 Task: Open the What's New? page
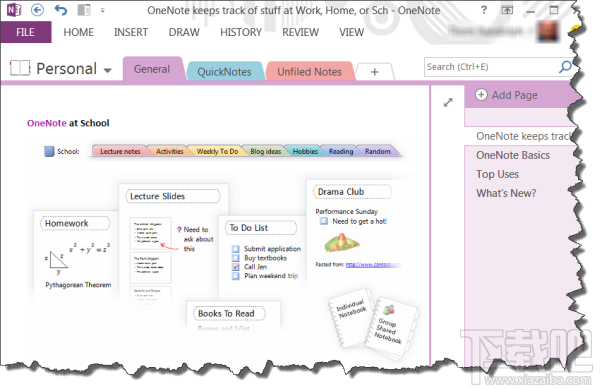coord(506,193)
